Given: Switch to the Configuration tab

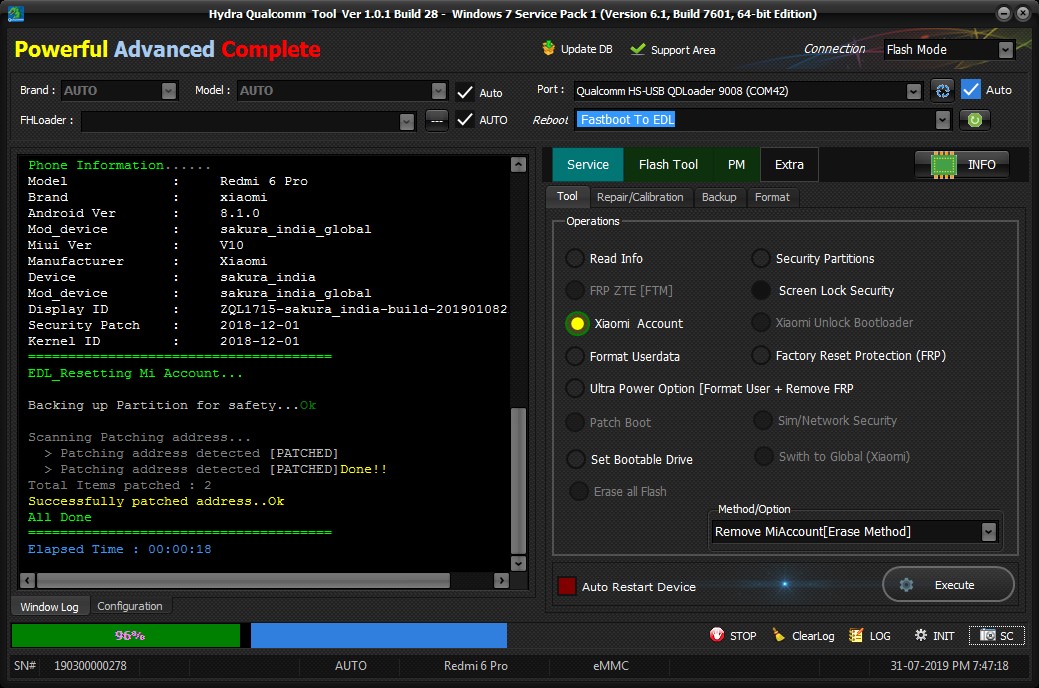Looking at the screenshot, I should [x=130, y=606].
